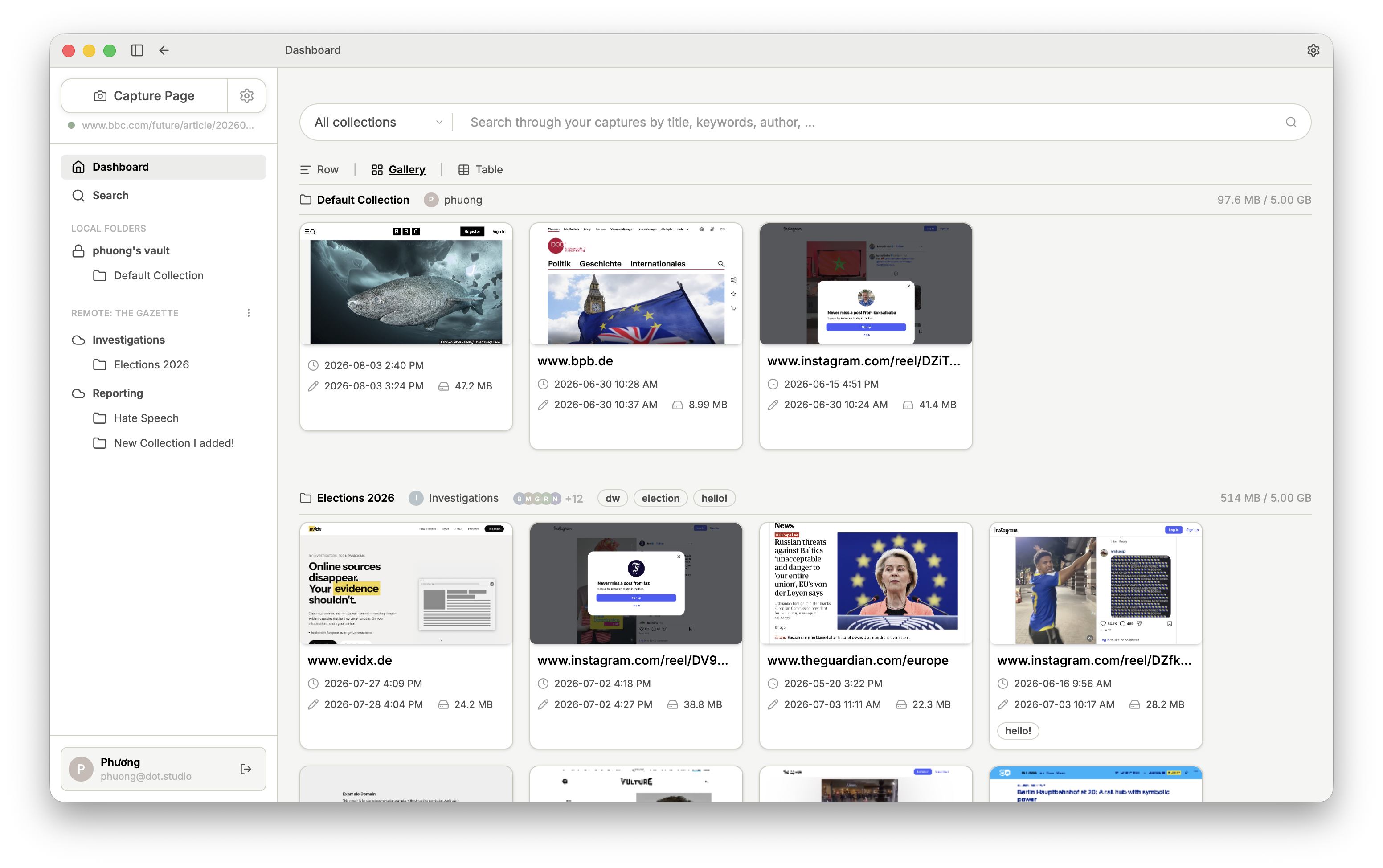Click the Phương avatar in sidebar
The width and height of the screenshot is (1383, 868).
[81, 769]
